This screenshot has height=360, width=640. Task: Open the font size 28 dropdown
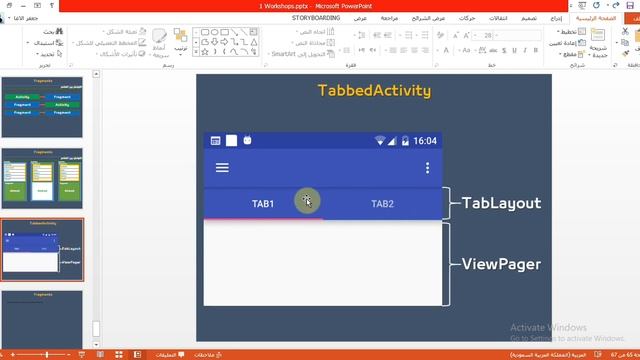pyautogui.click(x=475, y=36)
